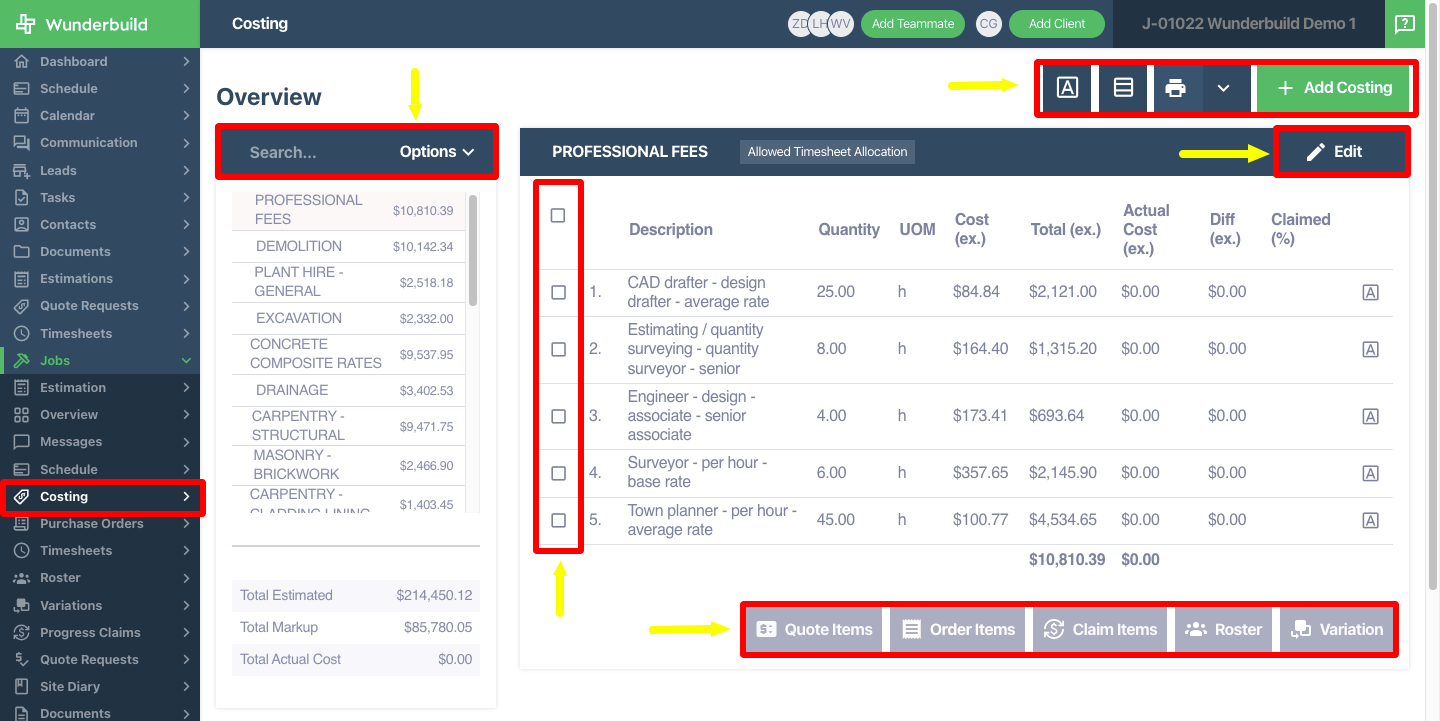
Task: Select the DEMOLITION category
Action: coord(348,246)
